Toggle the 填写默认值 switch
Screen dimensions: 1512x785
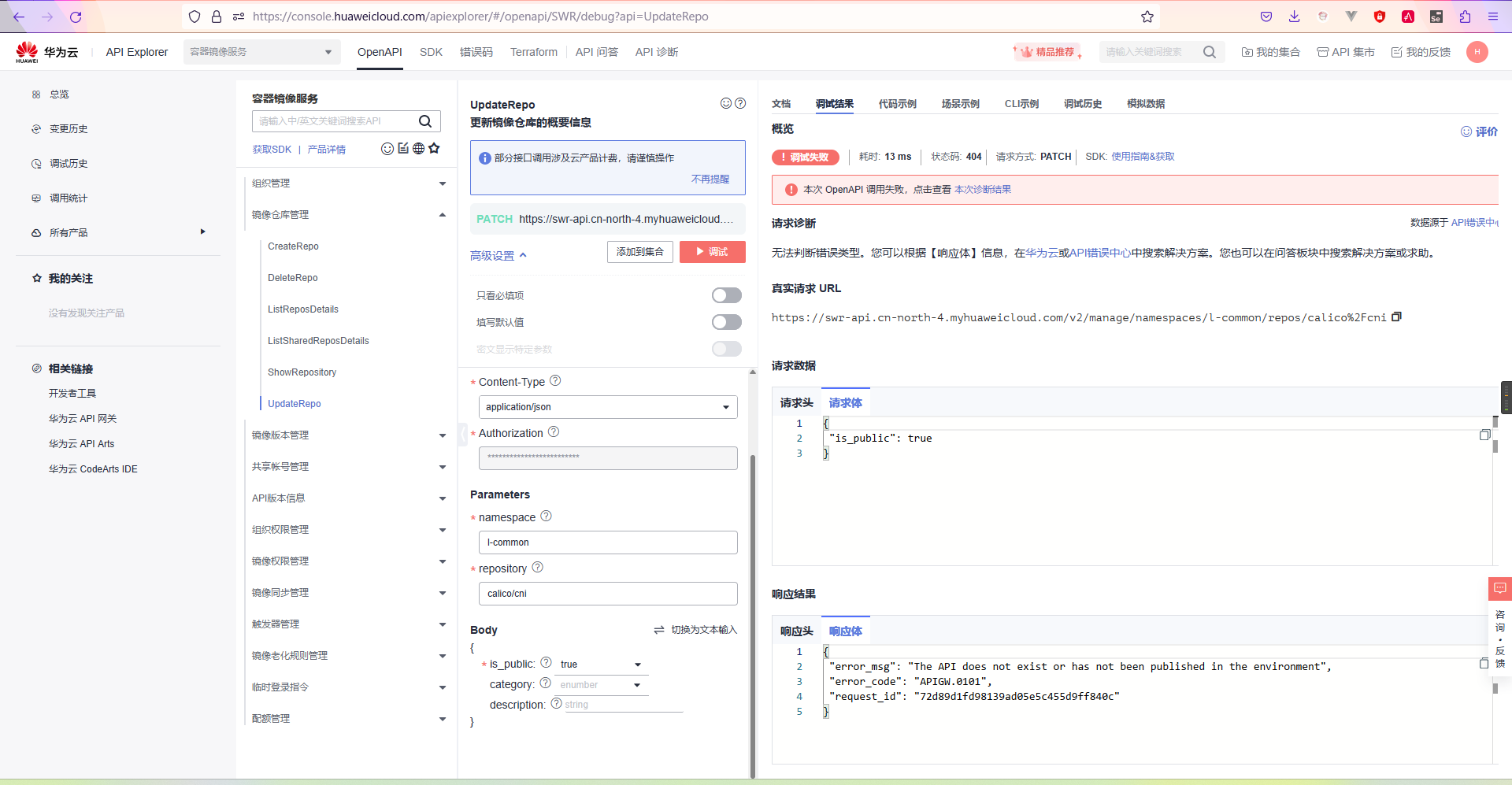click(727, 322)
